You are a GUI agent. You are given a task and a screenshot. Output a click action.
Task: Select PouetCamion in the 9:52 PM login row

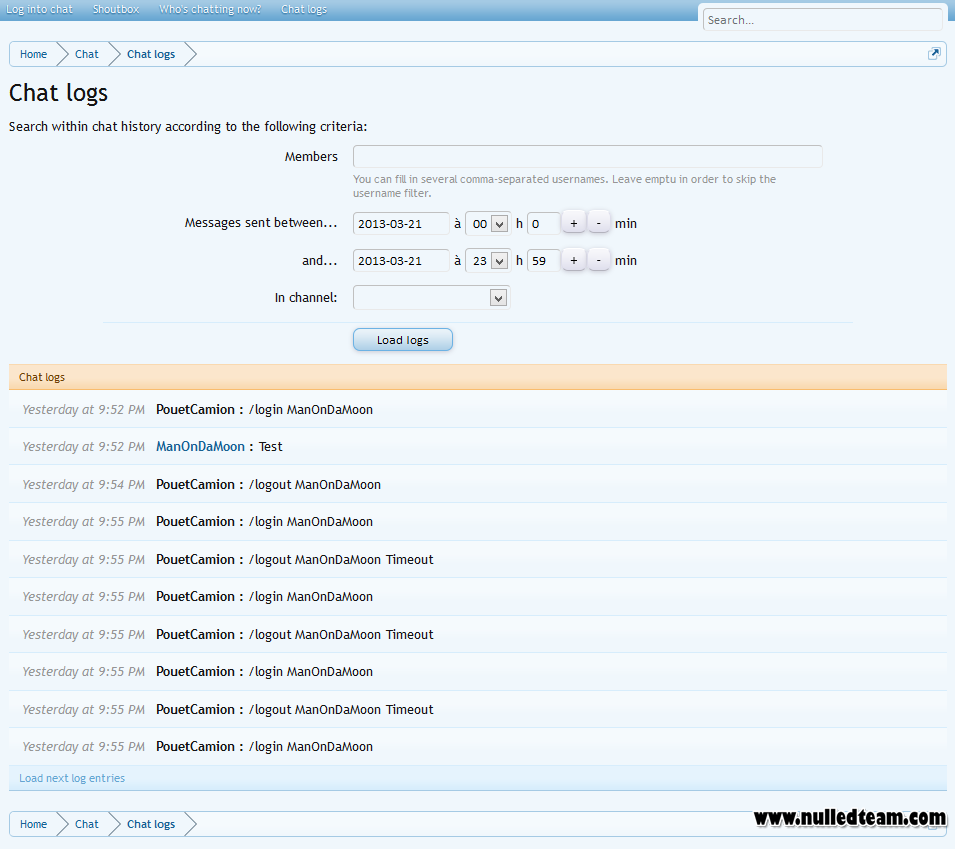click(195, 409)
